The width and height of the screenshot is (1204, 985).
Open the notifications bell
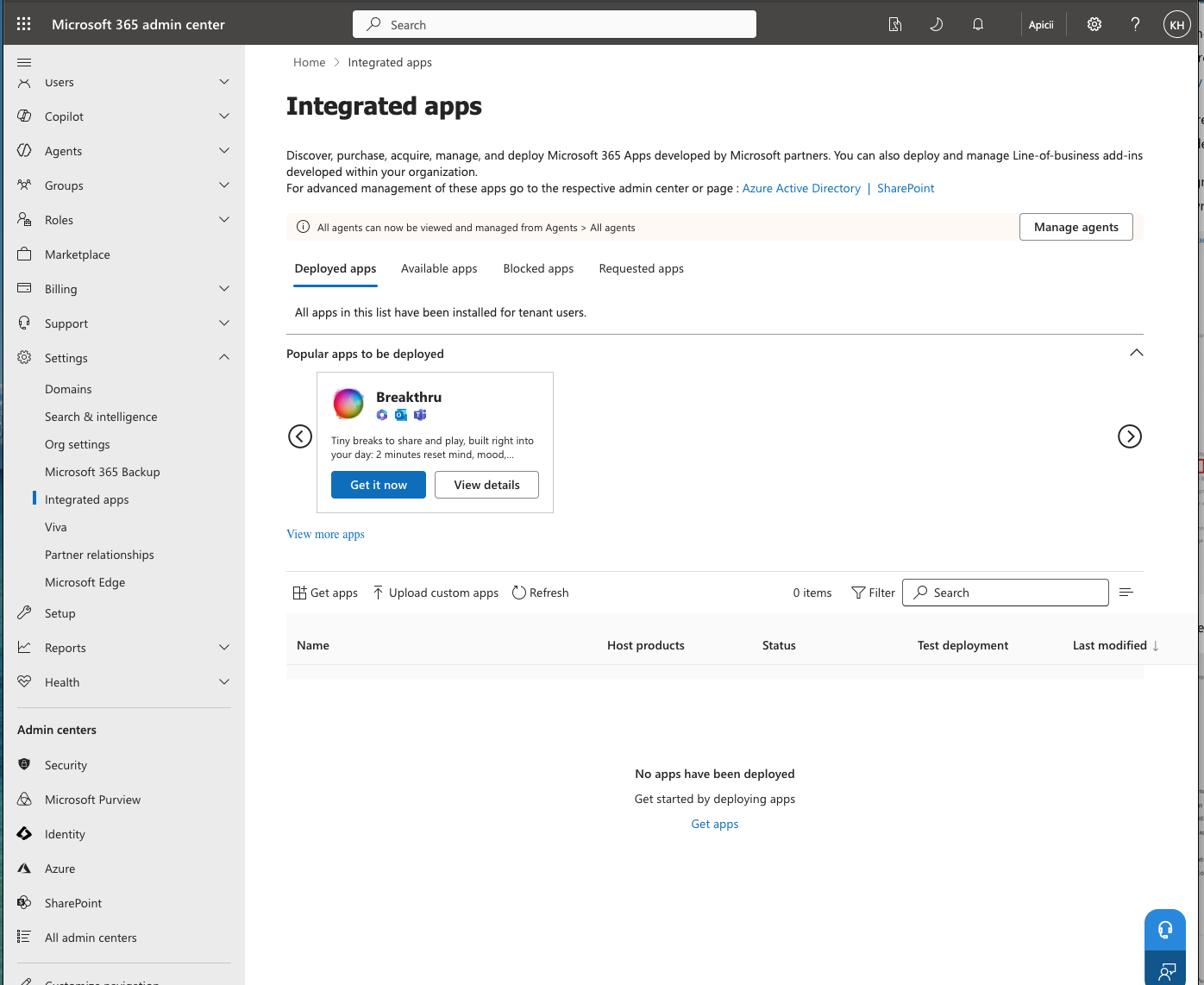click(x=978, y=24)
